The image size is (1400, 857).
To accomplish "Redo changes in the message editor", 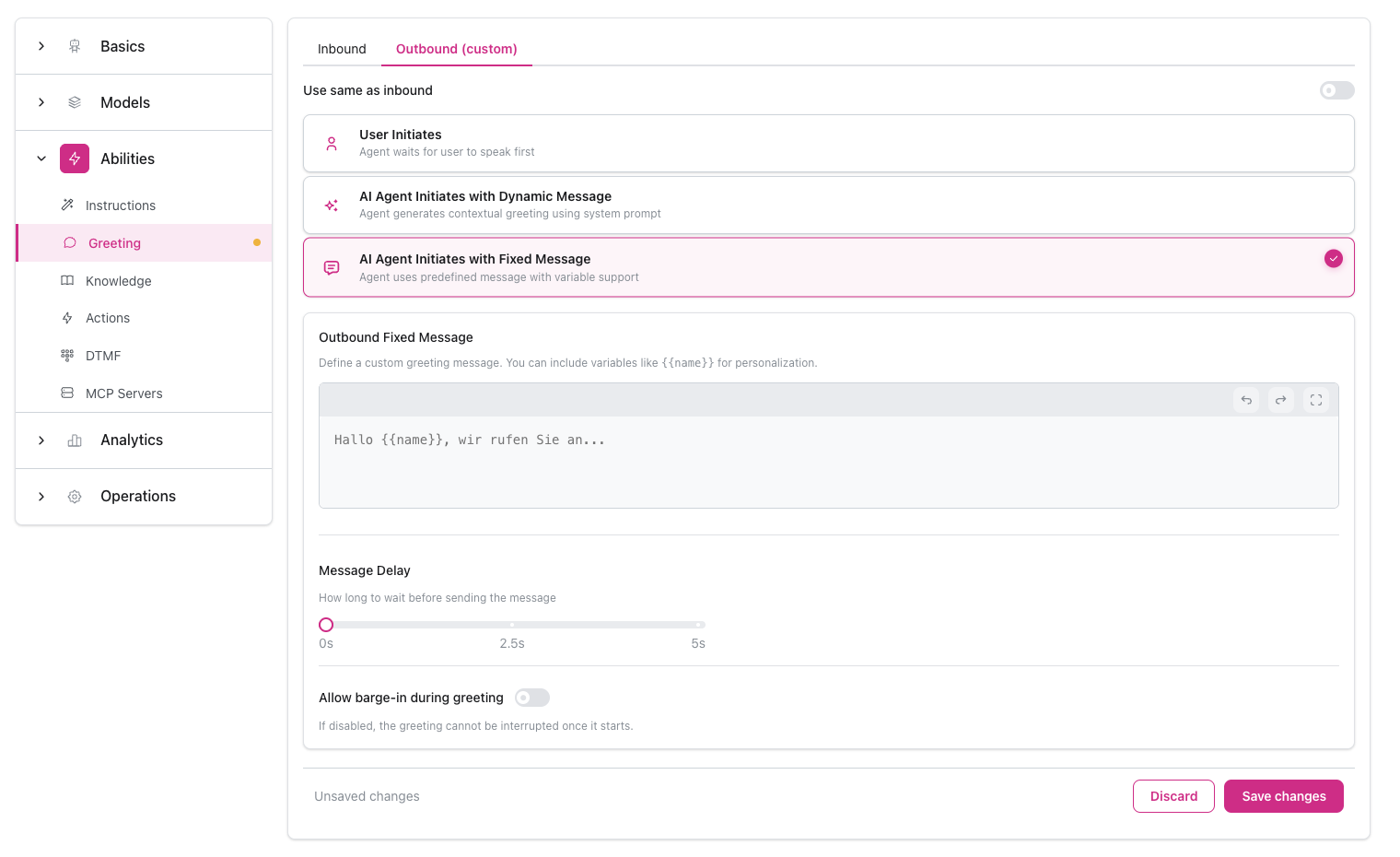I will pyautogui.click(x=1280, y=399).
